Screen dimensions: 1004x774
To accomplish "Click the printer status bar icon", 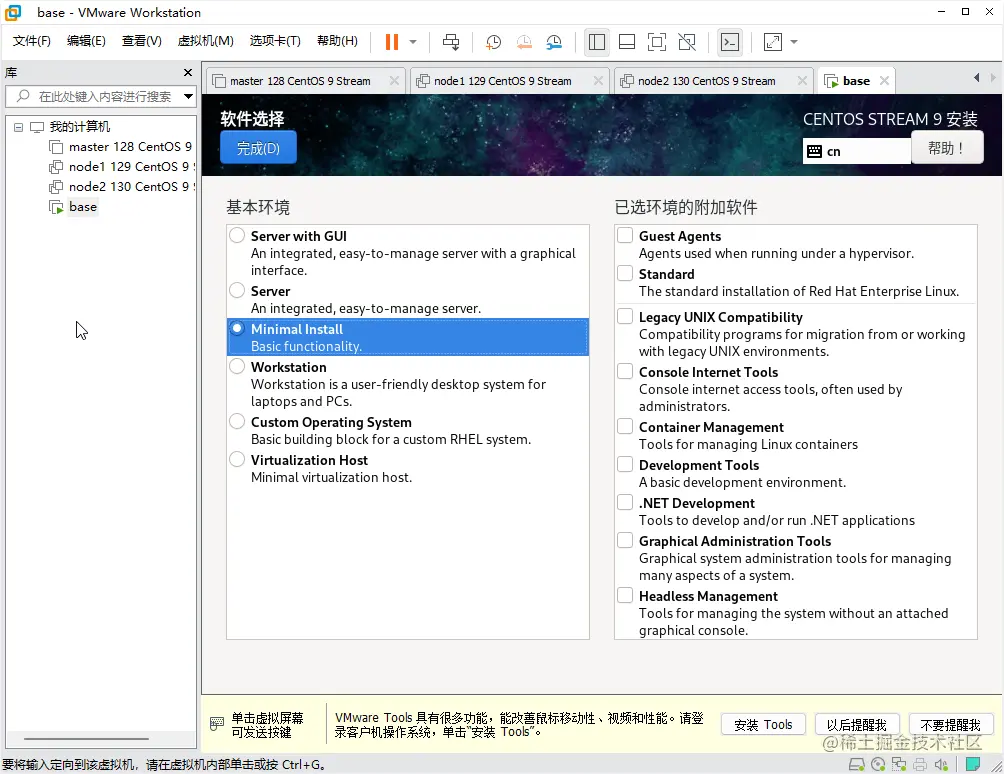I will coord(920,764).
